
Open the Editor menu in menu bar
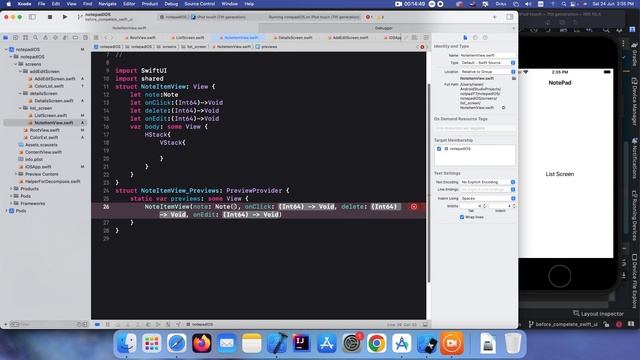point(129,4)
